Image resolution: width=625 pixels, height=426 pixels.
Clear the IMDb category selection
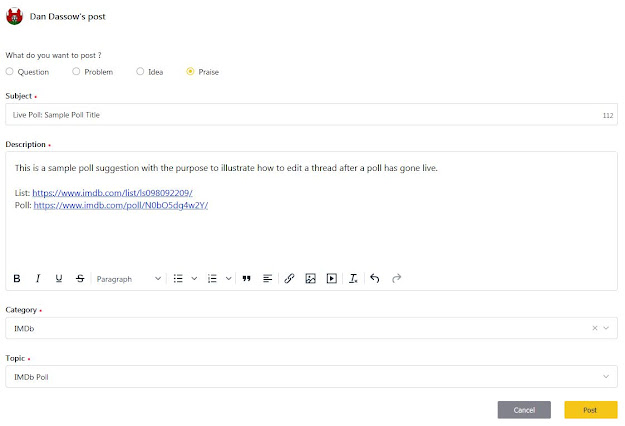click(595, 328)
